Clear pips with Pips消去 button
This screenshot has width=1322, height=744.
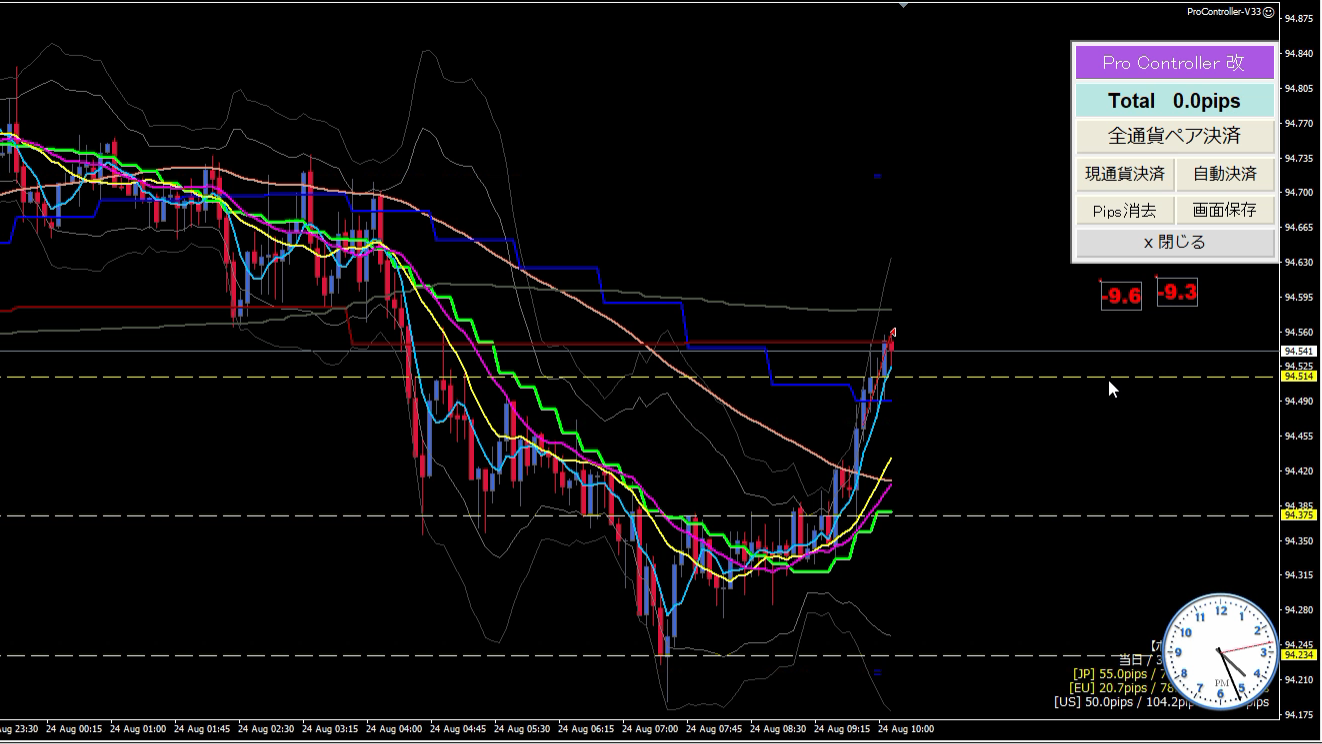point(1125,210)
